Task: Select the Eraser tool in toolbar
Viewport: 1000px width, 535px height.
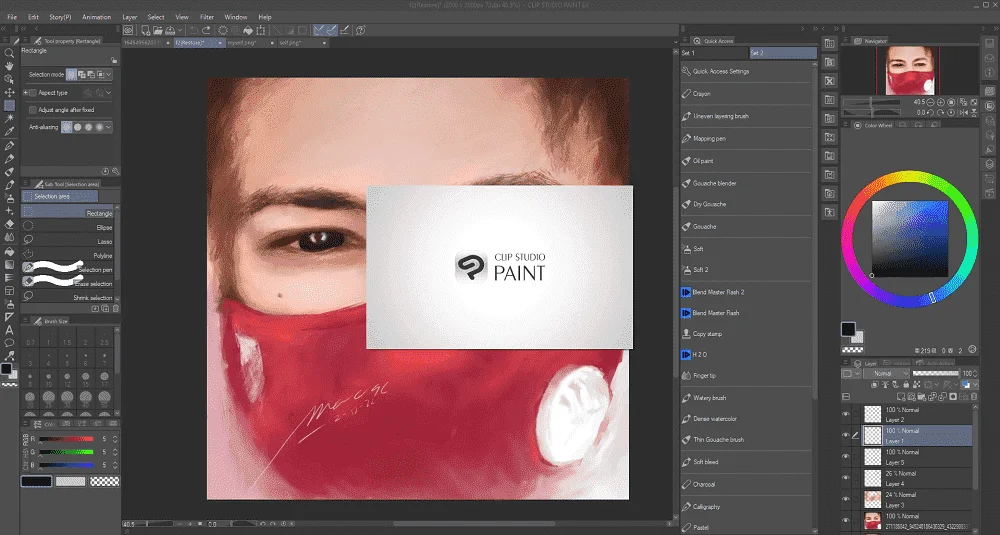Action: click(9, 224)
